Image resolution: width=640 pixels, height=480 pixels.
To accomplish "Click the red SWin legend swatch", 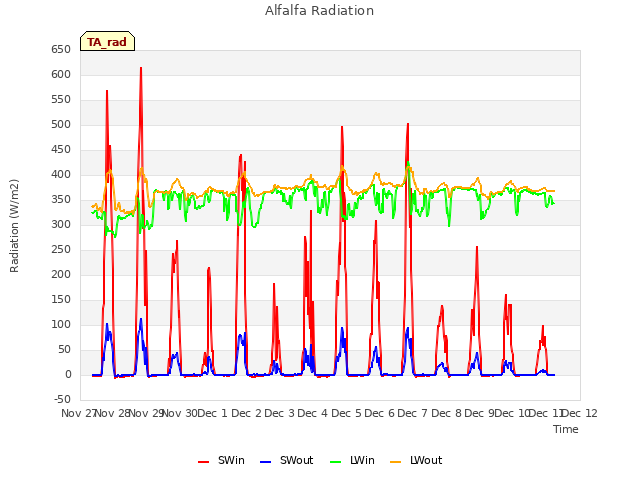I will pyautogui.click(x=203, y=462).
